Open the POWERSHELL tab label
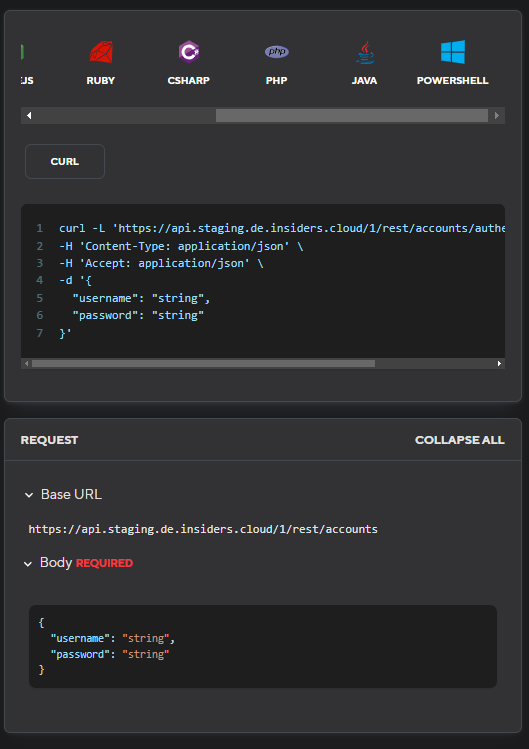 coord(453,81)
